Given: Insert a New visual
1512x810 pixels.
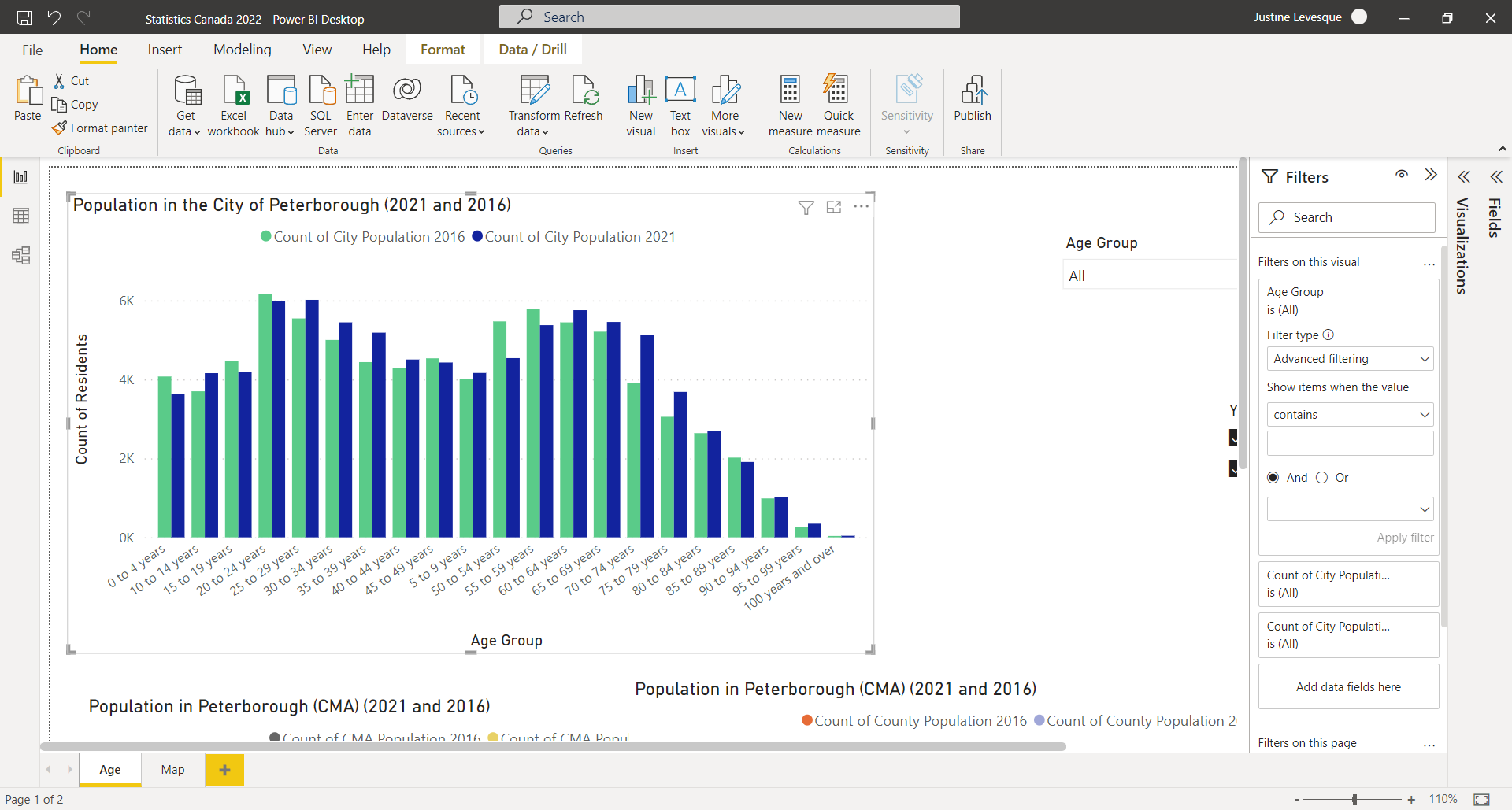Looking at the screenshot, I should tap(641, 105).
